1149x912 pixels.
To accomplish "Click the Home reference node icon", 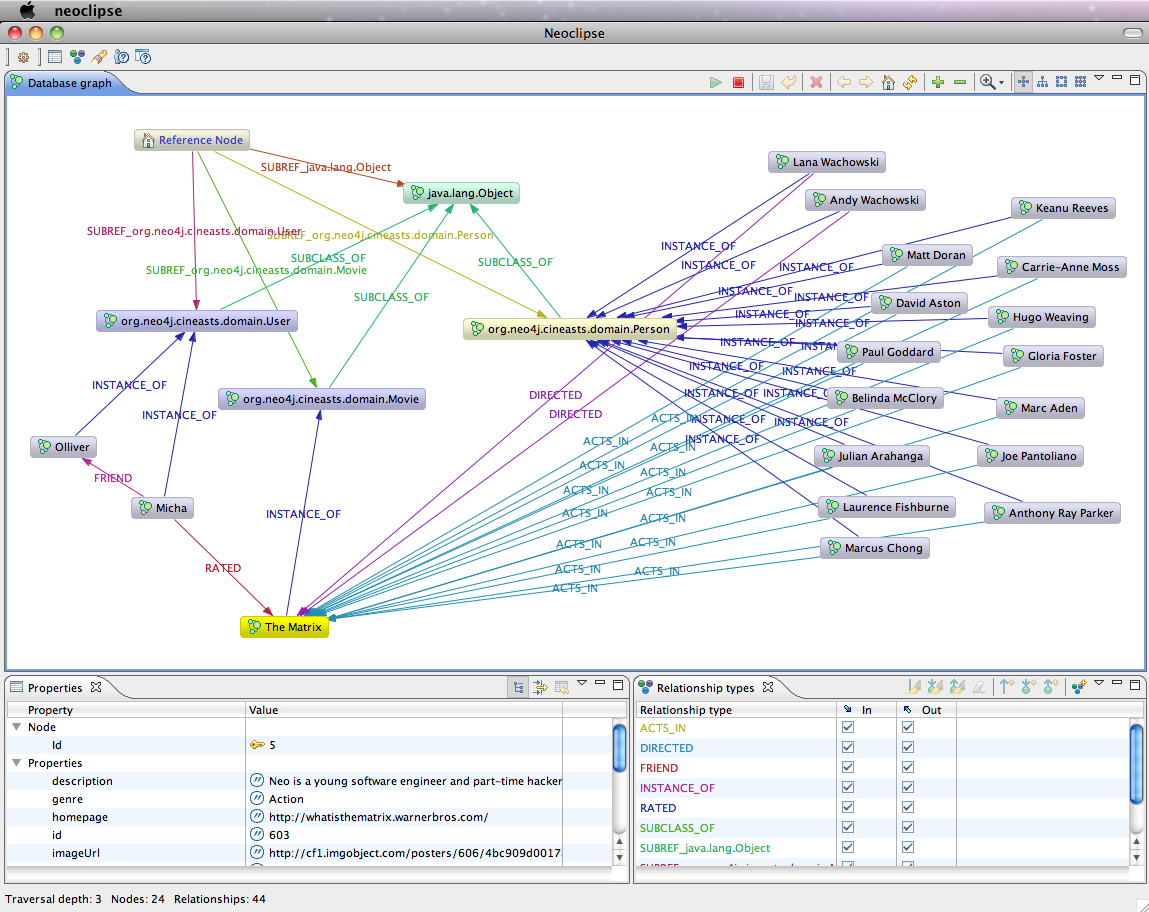I will click(888, 83).
